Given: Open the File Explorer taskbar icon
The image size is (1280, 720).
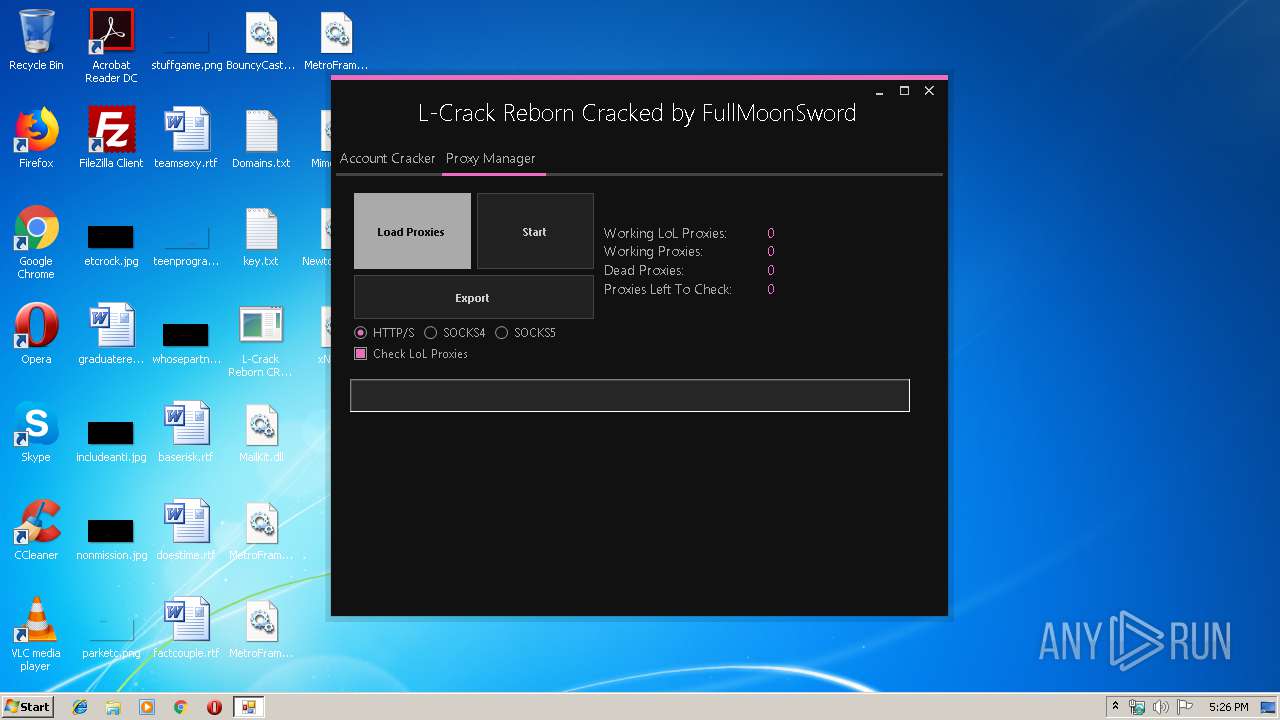Looking at the screenshot, I should (x=113, y=707).
